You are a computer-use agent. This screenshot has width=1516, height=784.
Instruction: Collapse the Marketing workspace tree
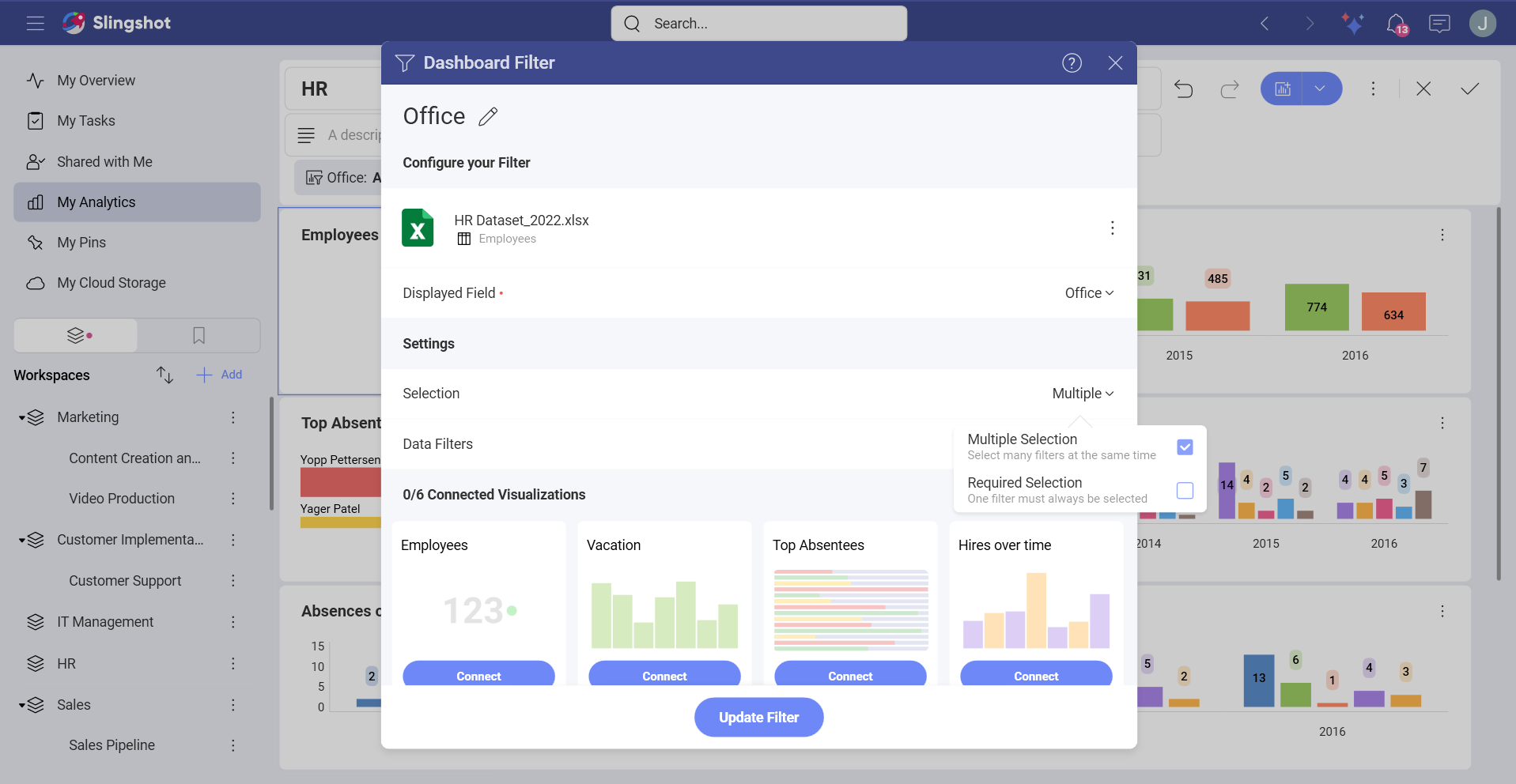pos(22,418)
